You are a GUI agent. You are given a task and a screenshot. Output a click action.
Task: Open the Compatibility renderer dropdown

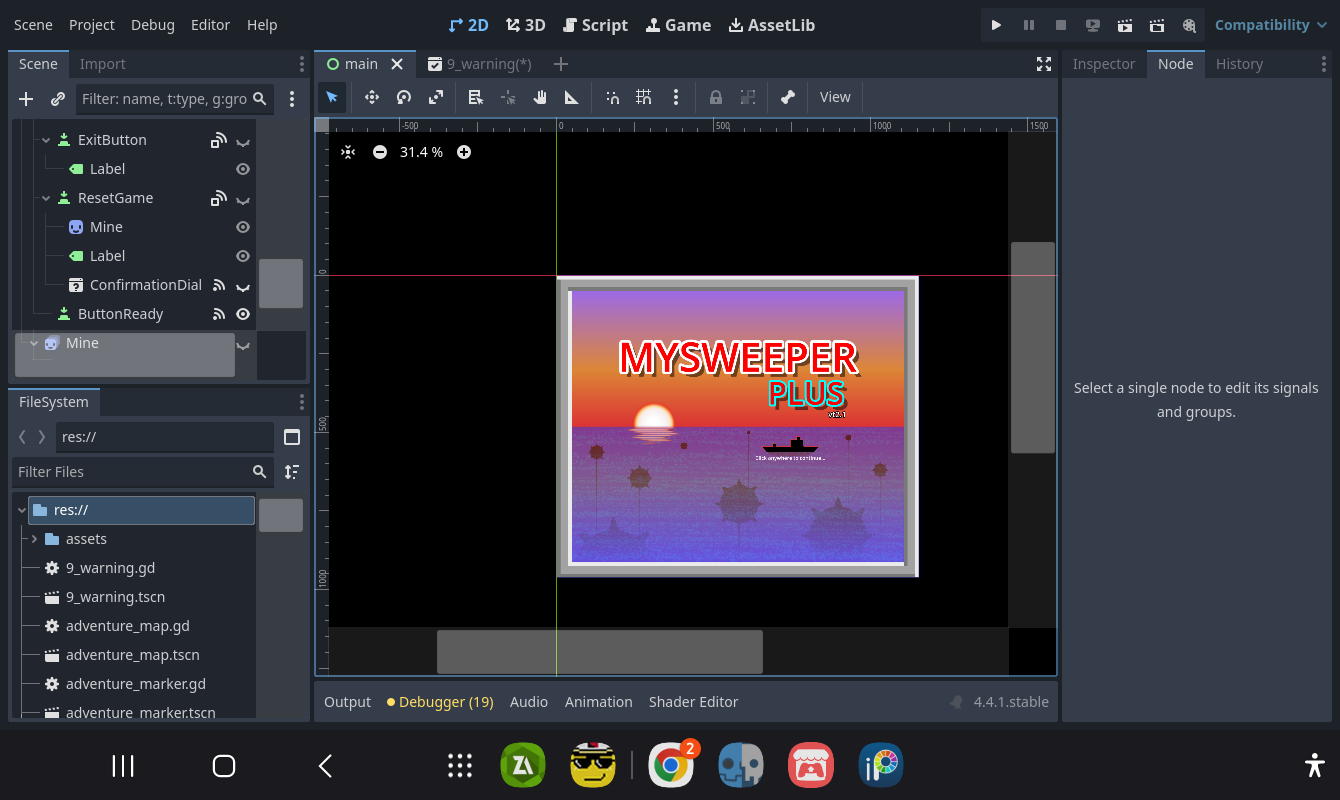(1270, 25)
